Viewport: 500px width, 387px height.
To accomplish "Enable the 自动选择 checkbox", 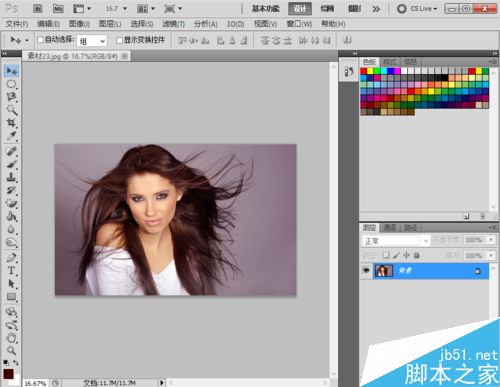I will coord(41,40).
